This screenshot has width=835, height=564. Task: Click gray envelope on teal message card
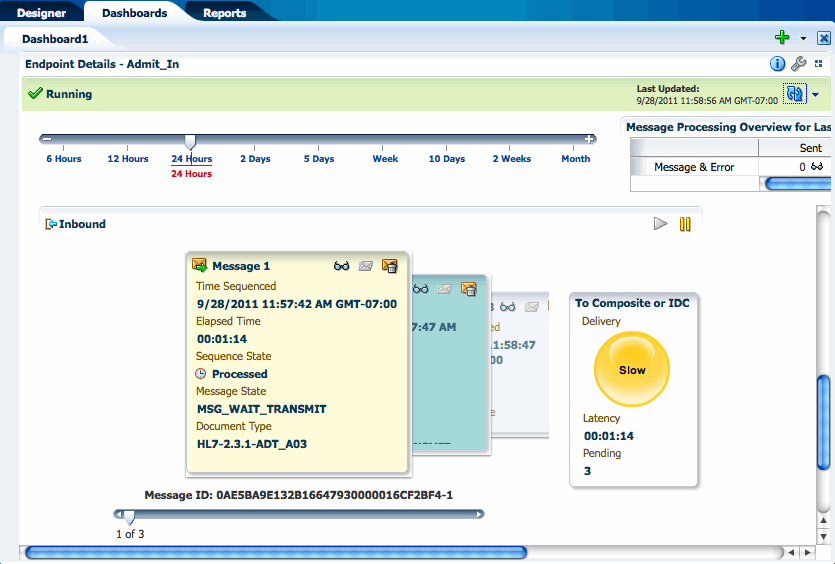click(444, 289)
